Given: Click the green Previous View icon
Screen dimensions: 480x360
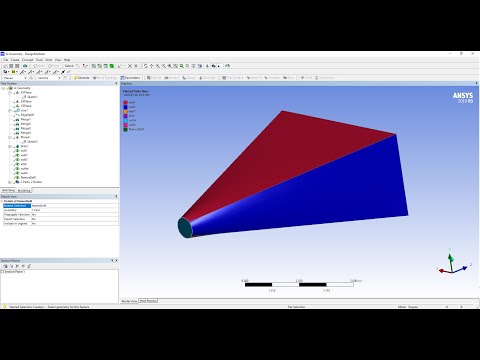Looking at the screenshot, I should click(x=182, y=66).
